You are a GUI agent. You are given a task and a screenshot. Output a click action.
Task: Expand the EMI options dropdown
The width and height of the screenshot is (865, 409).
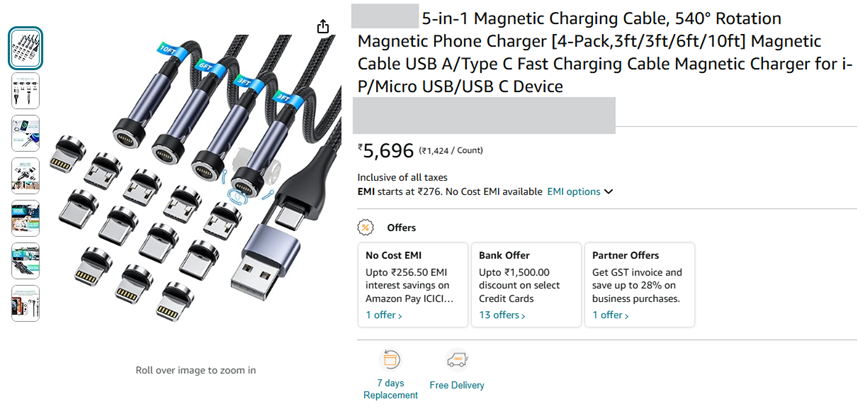click(x=580, y=191)
